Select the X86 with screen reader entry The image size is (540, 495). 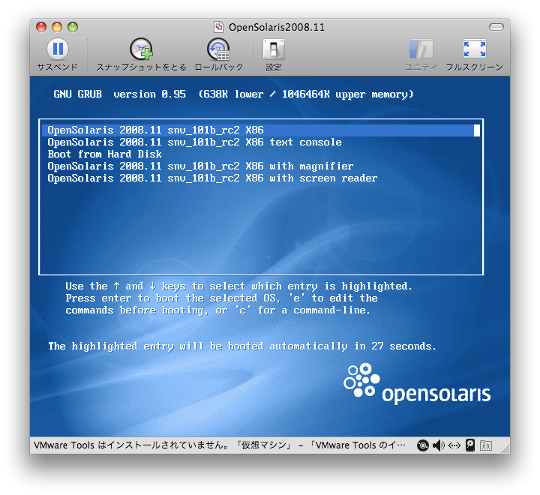[212, 178]
